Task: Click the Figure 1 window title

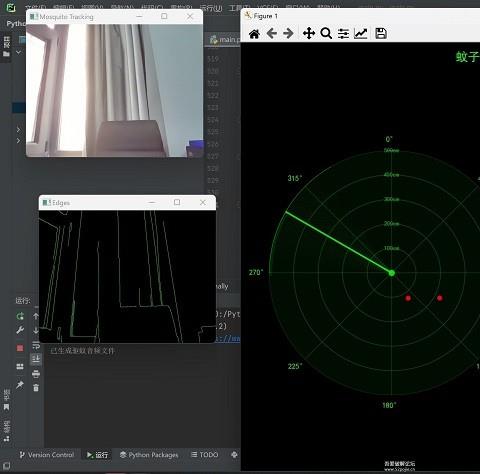Action: (x=265, y=16)
